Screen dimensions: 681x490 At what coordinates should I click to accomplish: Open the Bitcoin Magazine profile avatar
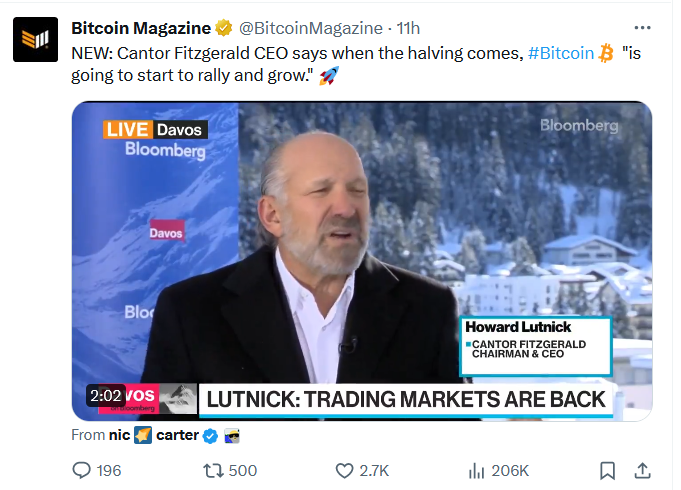(x=35, y=39)
